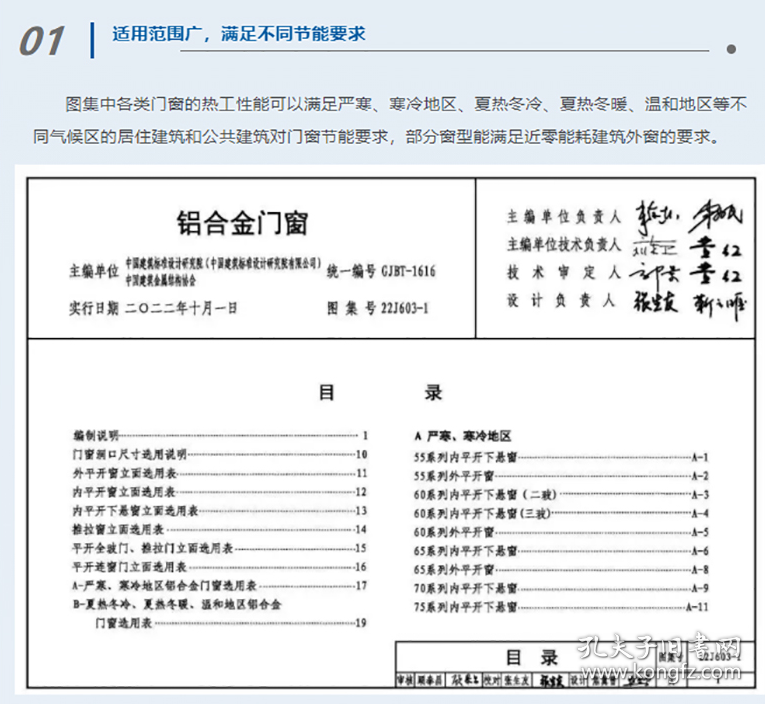
Task: Click the entry B-夏热冬冷、夏热冬暖、温和地区铝合金
Action: (177, 604)
